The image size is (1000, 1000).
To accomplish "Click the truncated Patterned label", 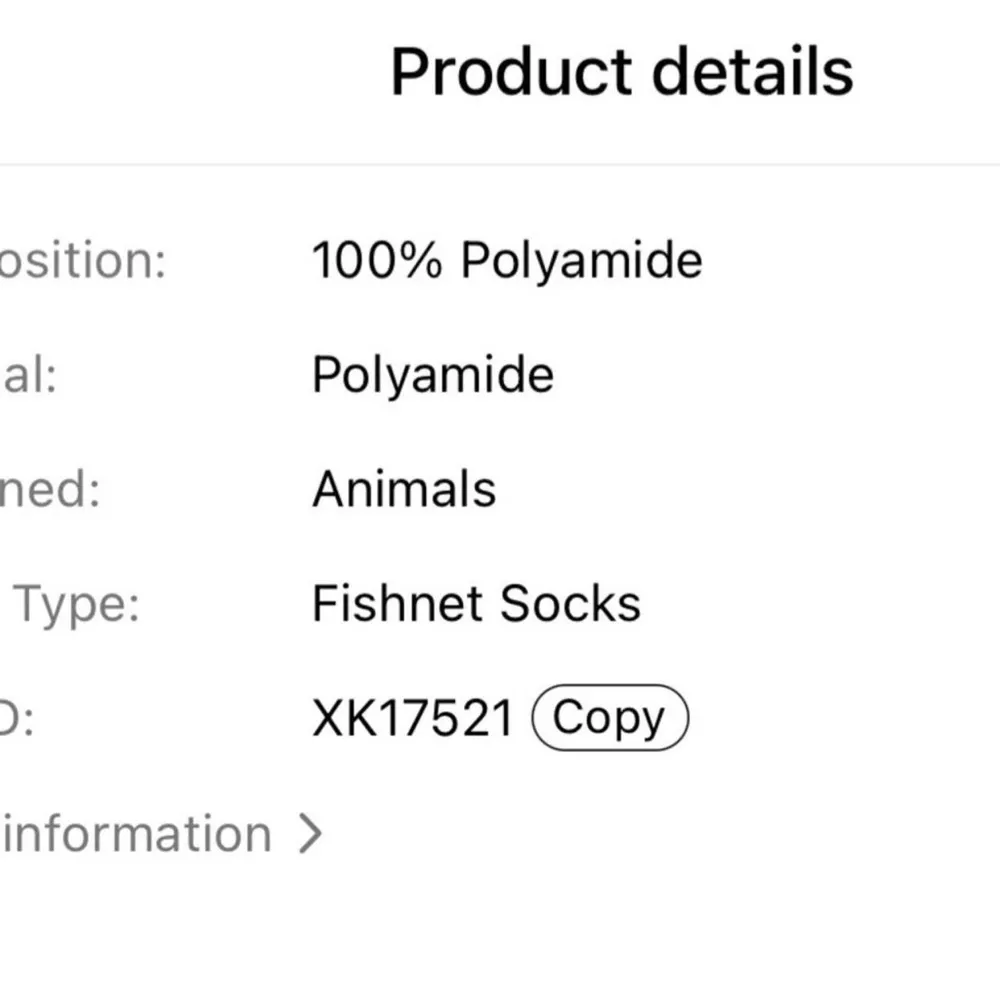I will tap(50, 490).
